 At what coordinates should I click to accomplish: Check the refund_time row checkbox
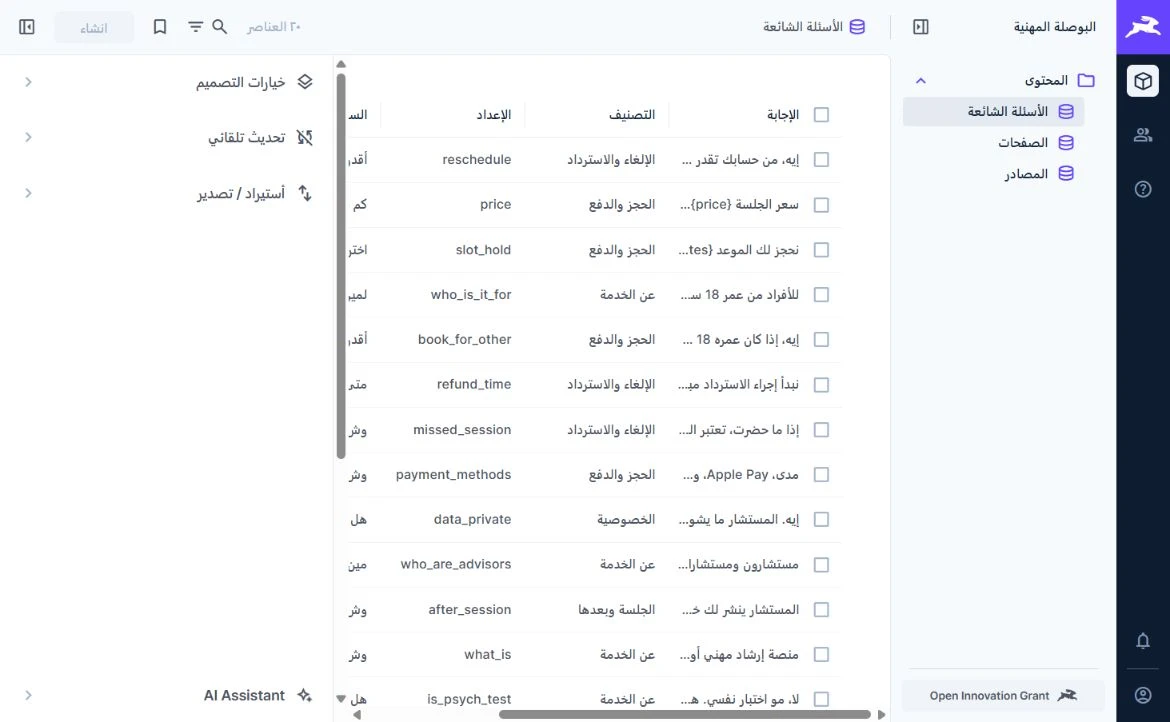tap(822, 385)
